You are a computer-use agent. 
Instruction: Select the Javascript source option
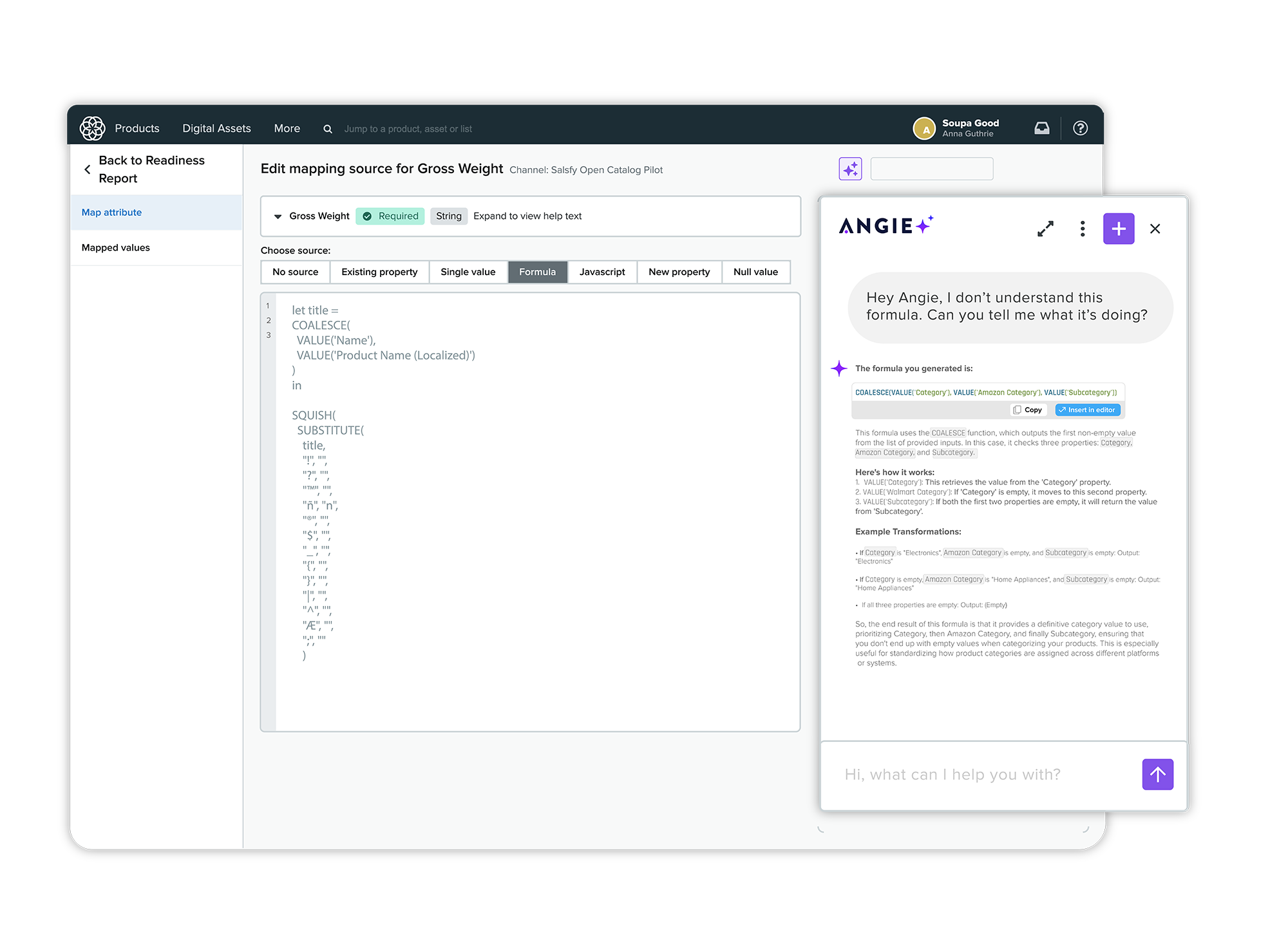[x=601, y=272]
